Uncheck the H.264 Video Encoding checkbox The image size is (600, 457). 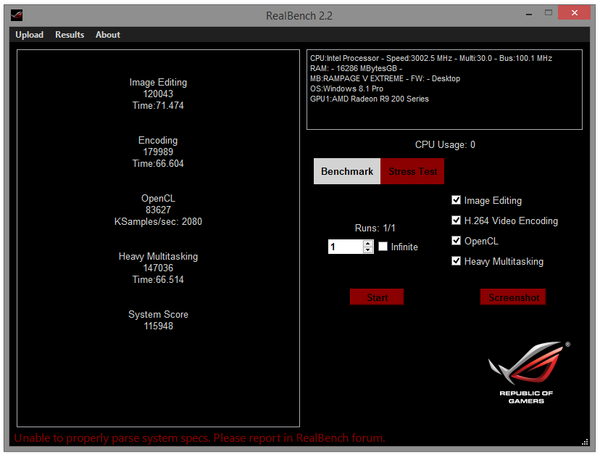coord(456,220)
